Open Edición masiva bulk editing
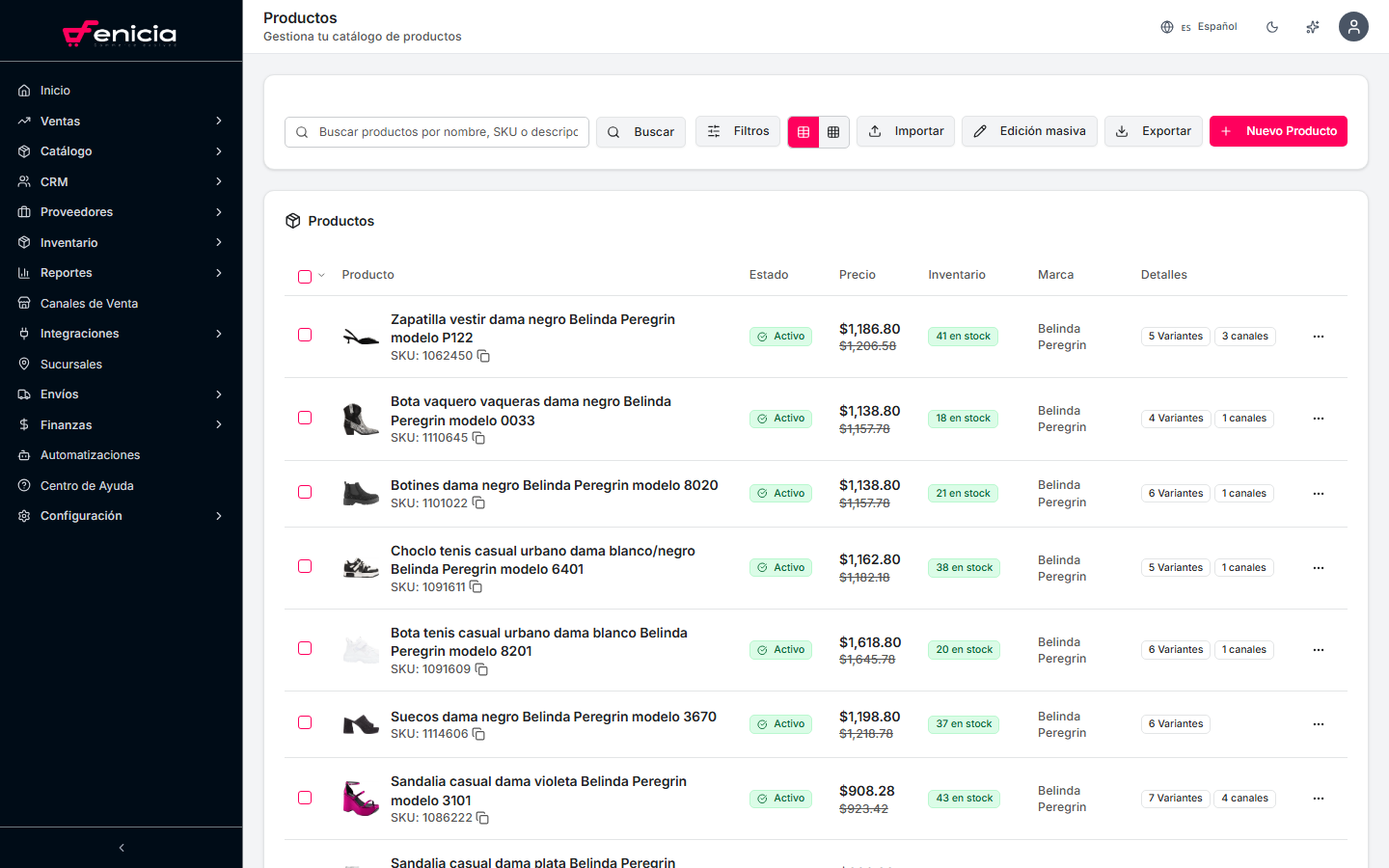Viewport: 1389px width, 868px height. (1029, 131)
